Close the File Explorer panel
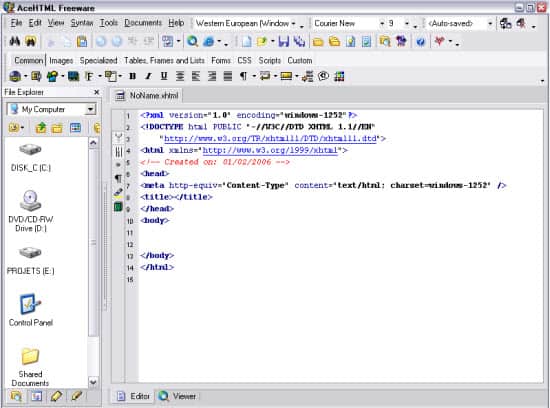This screenshot has height=408, width=550. click(97, 92)
